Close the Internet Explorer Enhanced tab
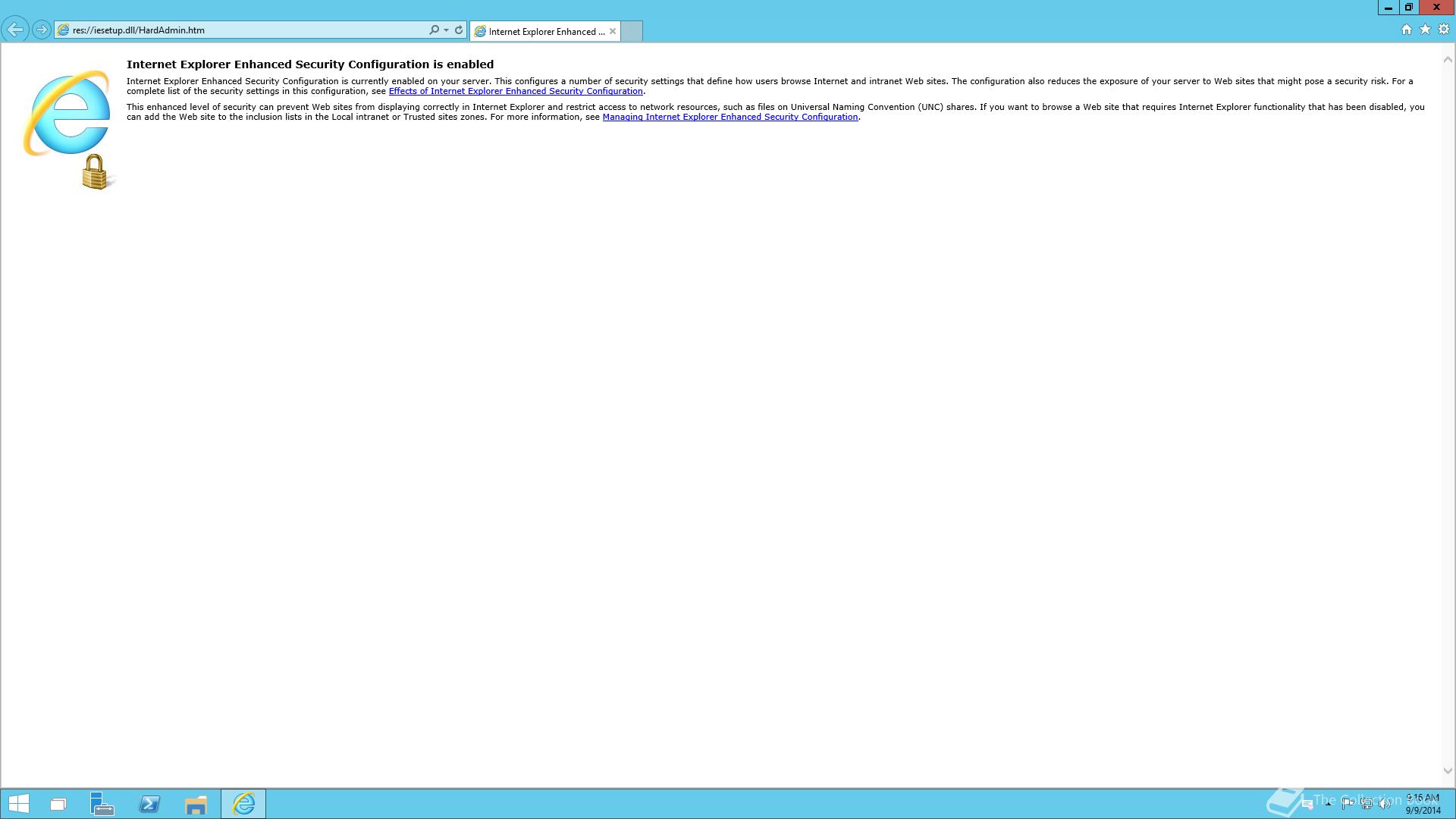This screenshot has height=819, width=1456. click(x=613, y=31)
